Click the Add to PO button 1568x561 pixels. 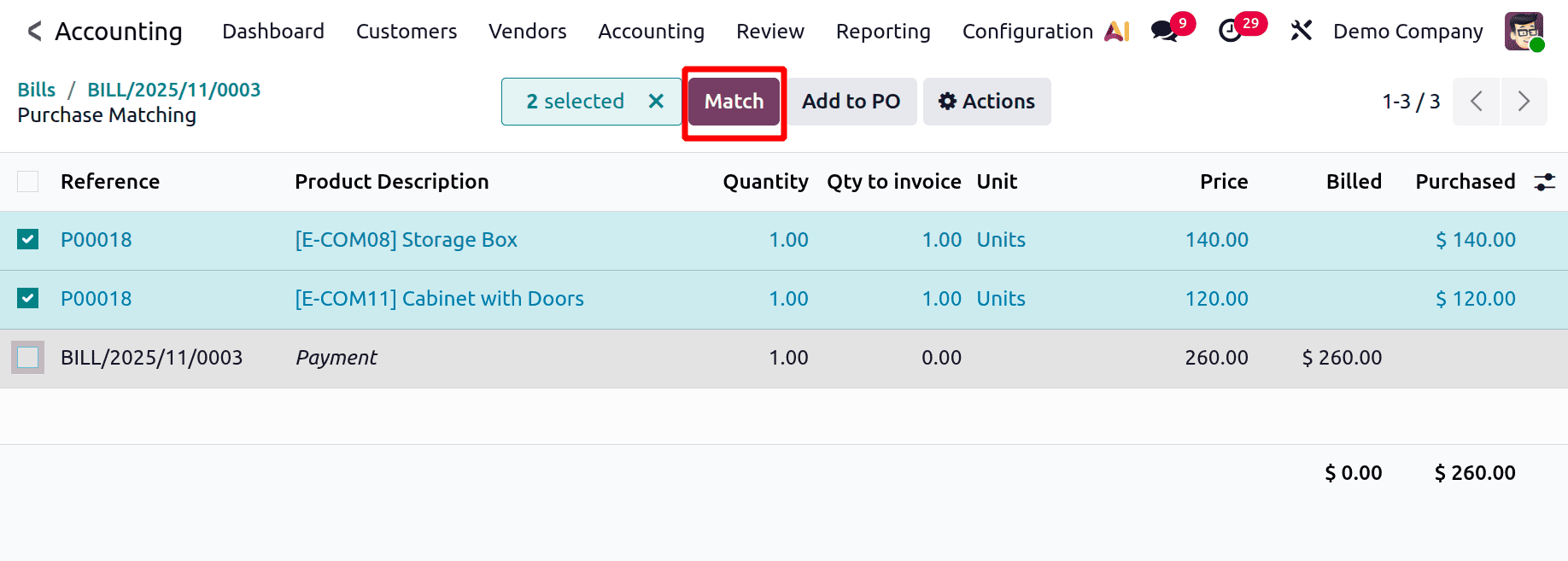[851, 102]
